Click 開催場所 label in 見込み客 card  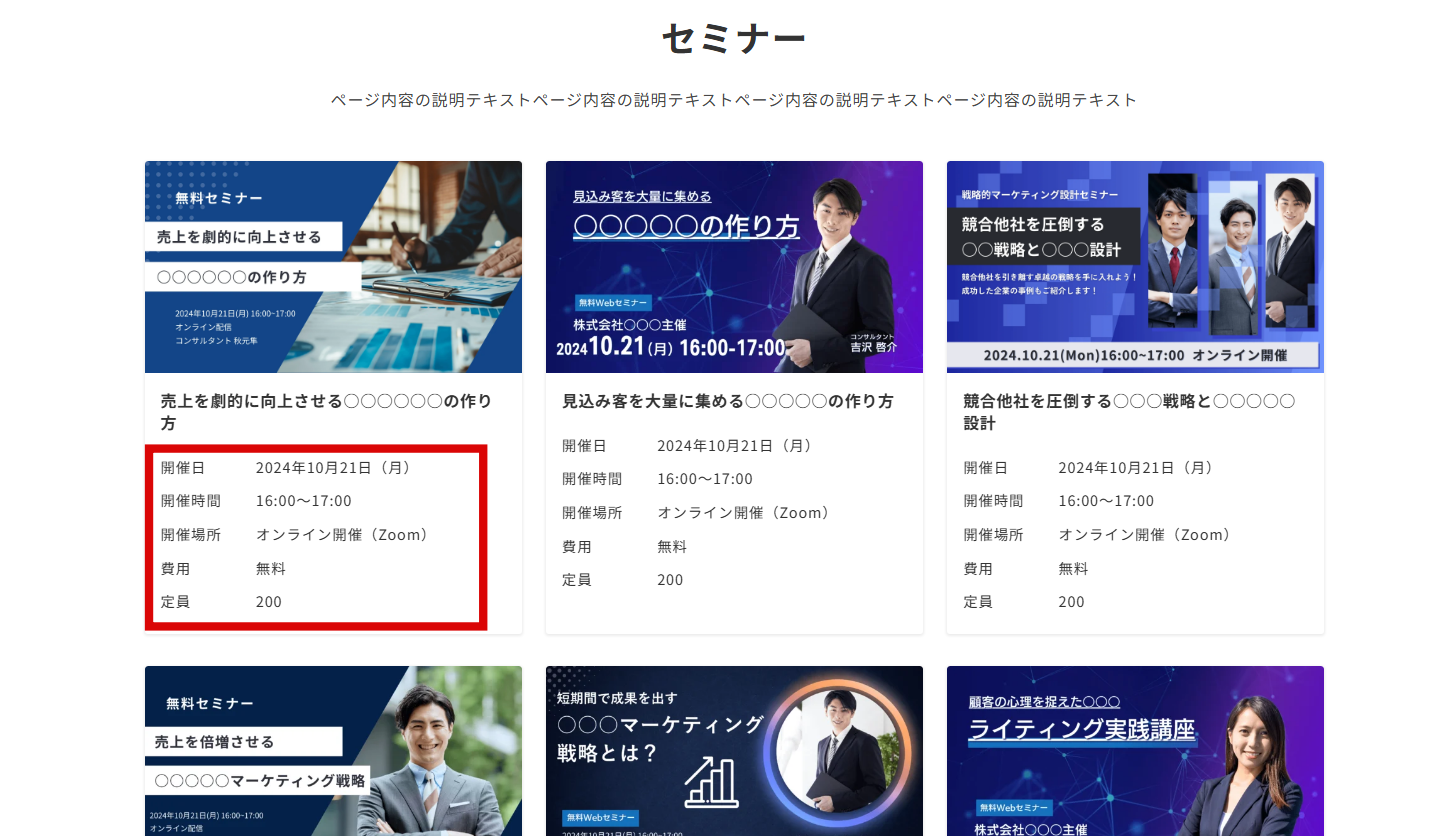[x=592, y=513]
